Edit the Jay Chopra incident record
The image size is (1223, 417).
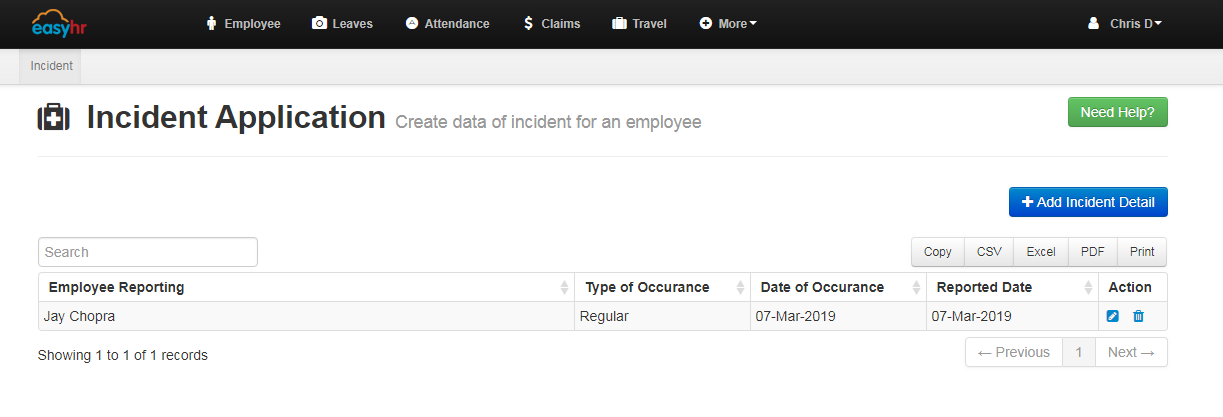click(x=1113, y=317)
